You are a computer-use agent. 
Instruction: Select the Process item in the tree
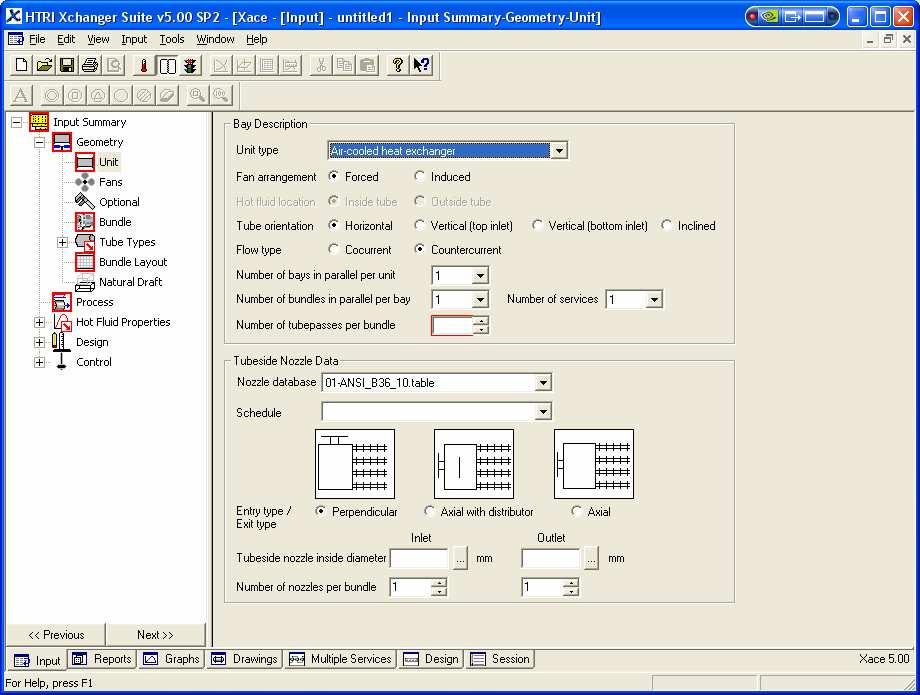(x=94, y=302)
